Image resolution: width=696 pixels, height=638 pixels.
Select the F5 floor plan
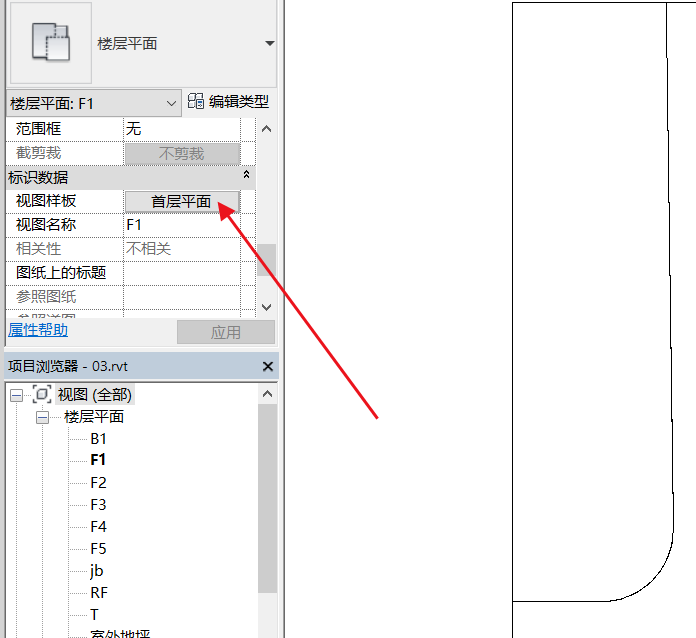tap(98, 549)
